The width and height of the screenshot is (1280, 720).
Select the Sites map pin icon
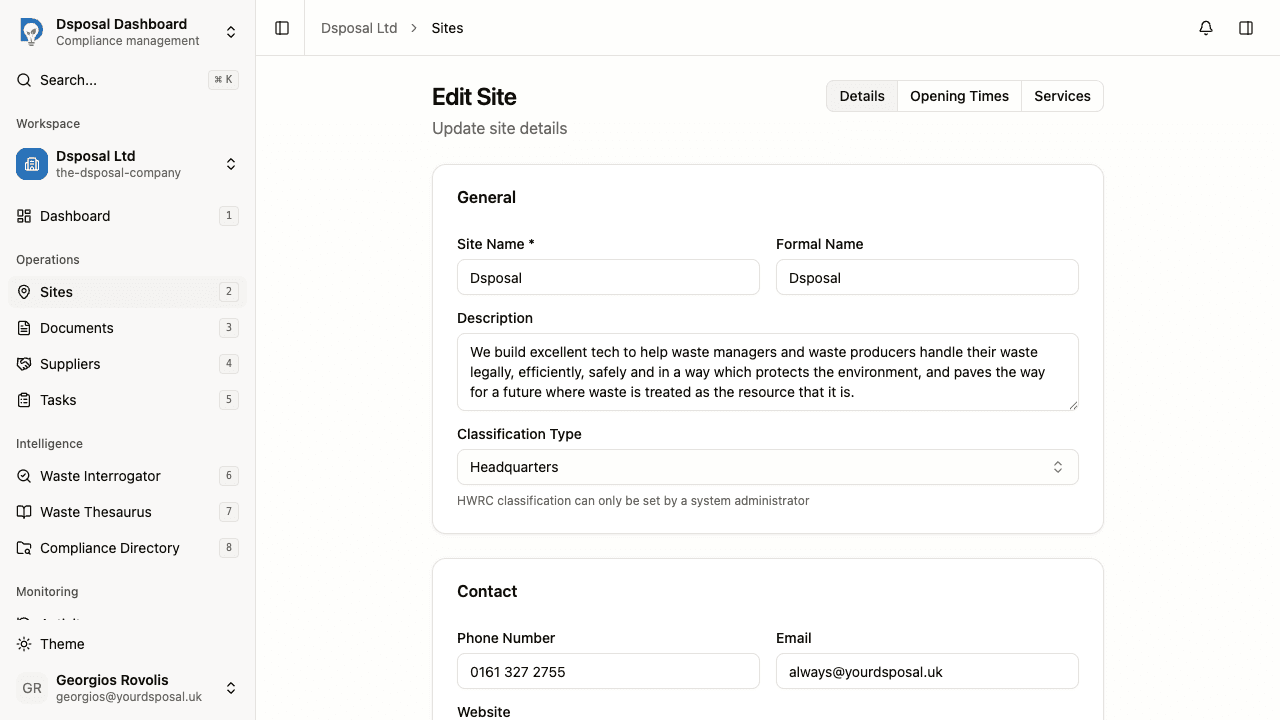[x=23, y=292]
